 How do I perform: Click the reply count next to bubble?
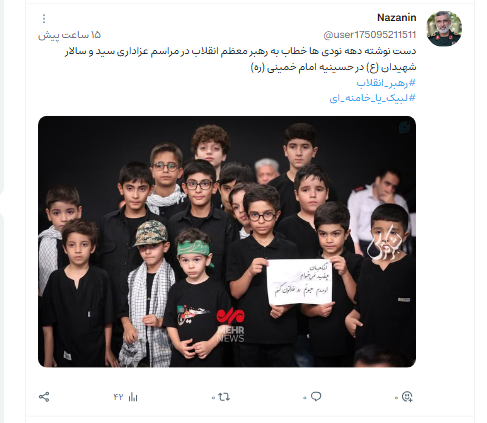pyautogui.click(x=305, y=397)
